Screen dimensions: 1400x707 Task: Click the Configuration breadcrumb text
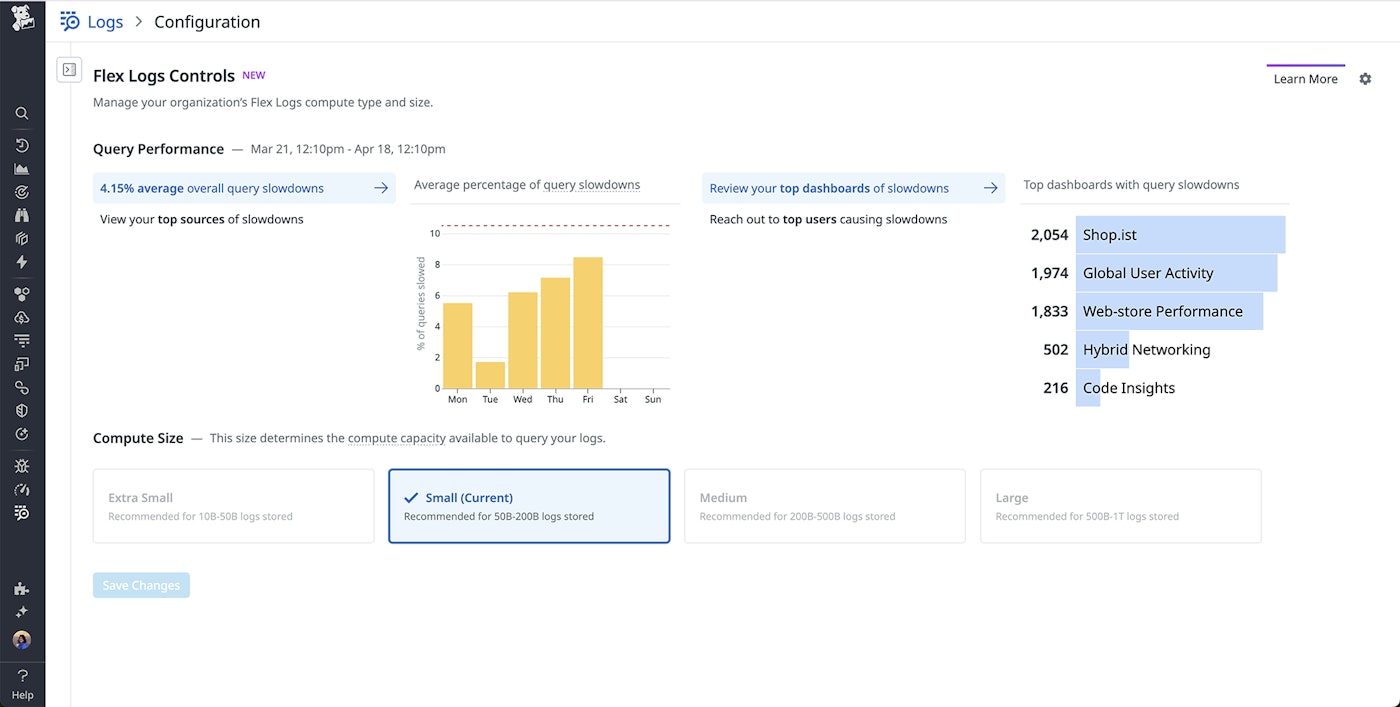(207, 22)
